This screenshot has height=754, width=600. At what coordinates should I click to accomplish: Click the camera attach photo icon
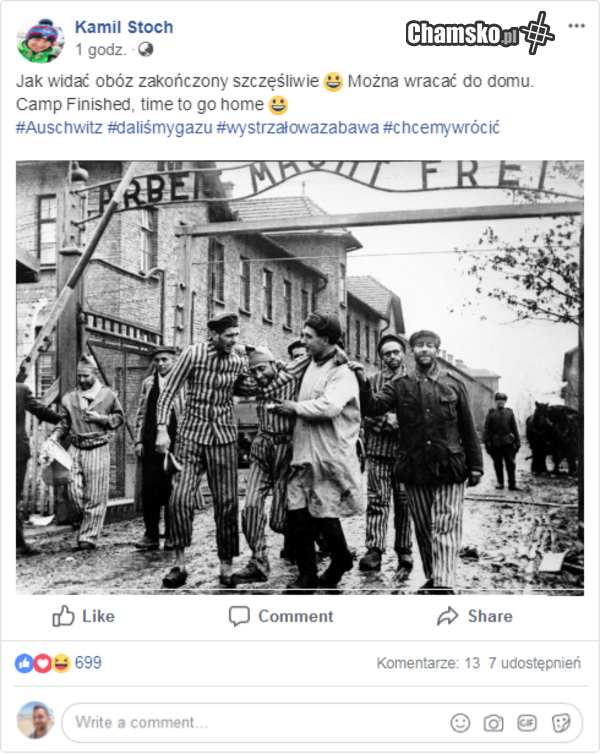tap(493, 723)
